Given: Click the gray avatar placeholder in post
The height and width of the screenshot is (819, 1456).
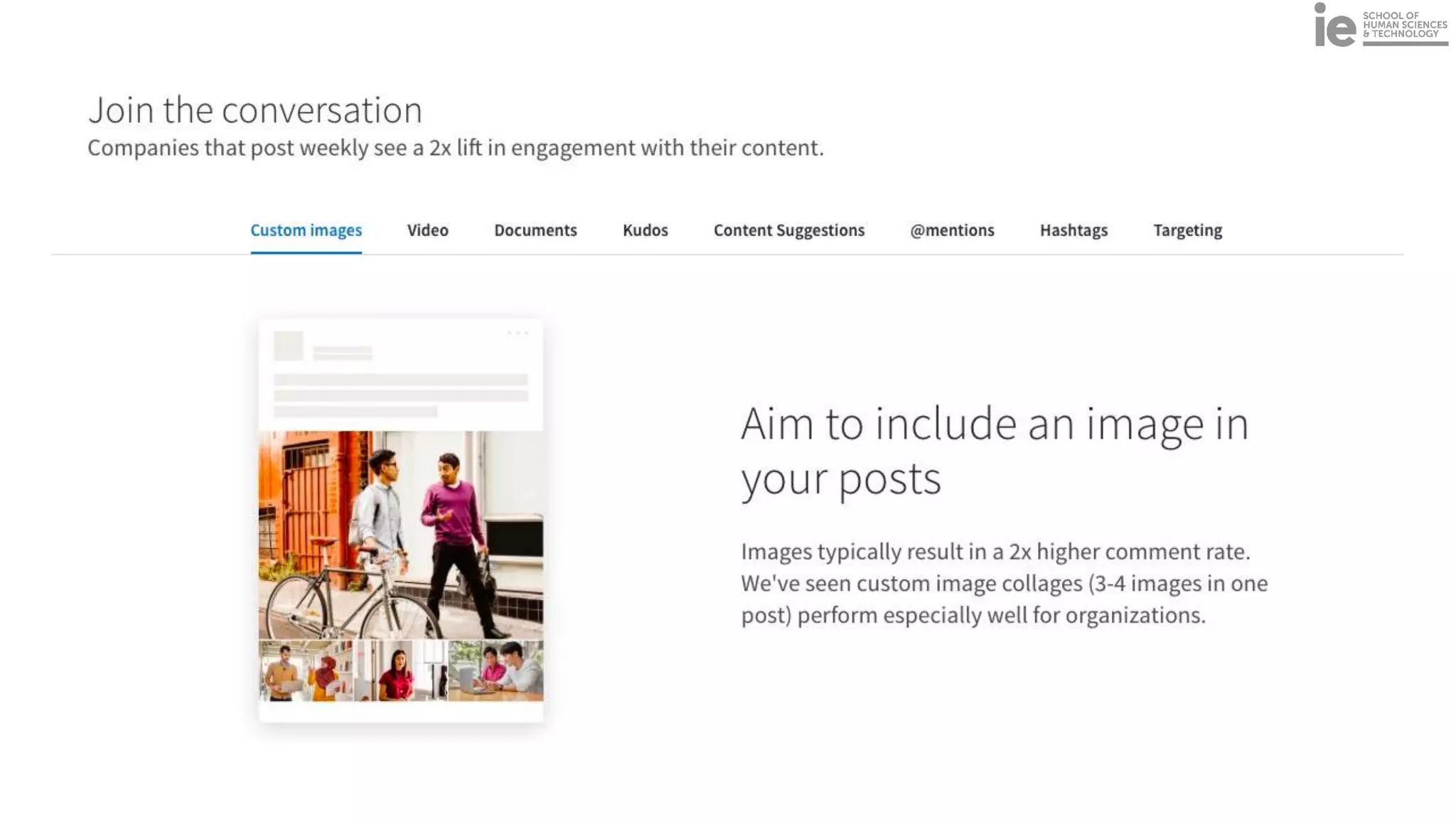Looking at the screenshot, I should 288,346.
